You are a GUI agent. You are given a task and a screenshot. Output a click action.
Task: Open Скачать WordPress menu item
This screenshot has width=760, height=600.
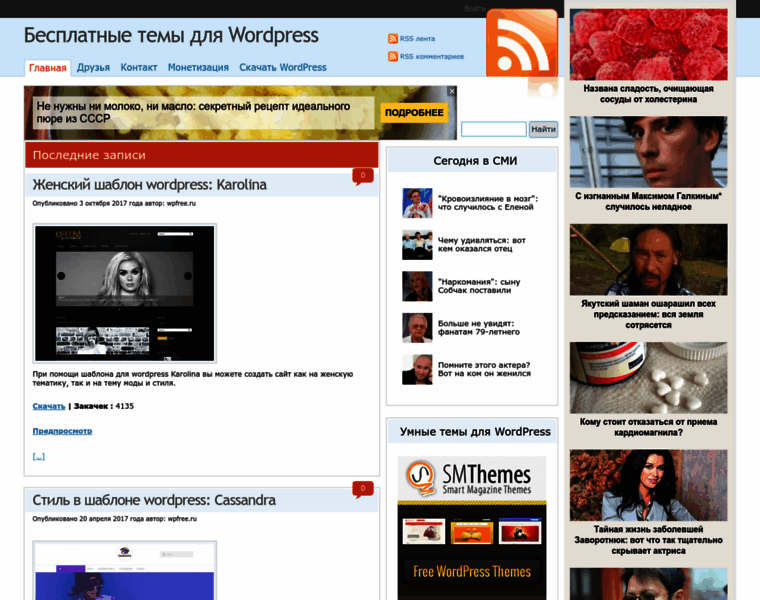click(283, 67)
